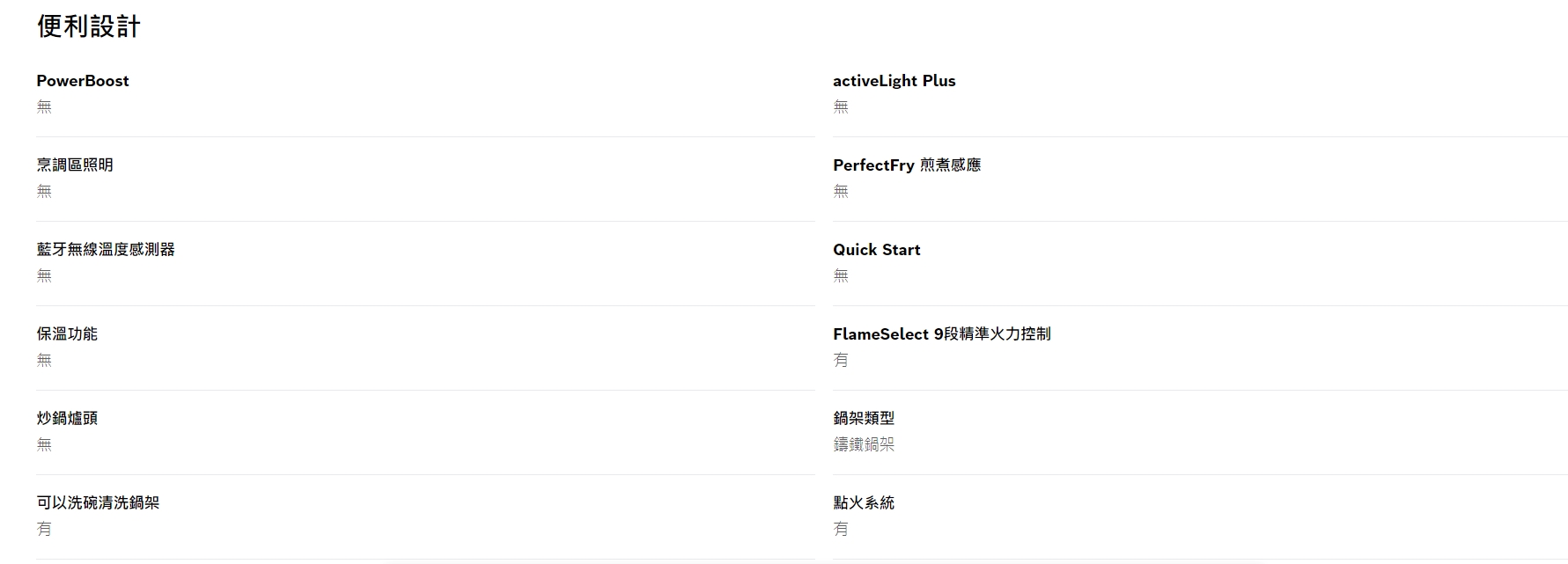Click the FlameSelect 9段精準火力控制 label
The image size is (1568, 564).
point(942,334)
